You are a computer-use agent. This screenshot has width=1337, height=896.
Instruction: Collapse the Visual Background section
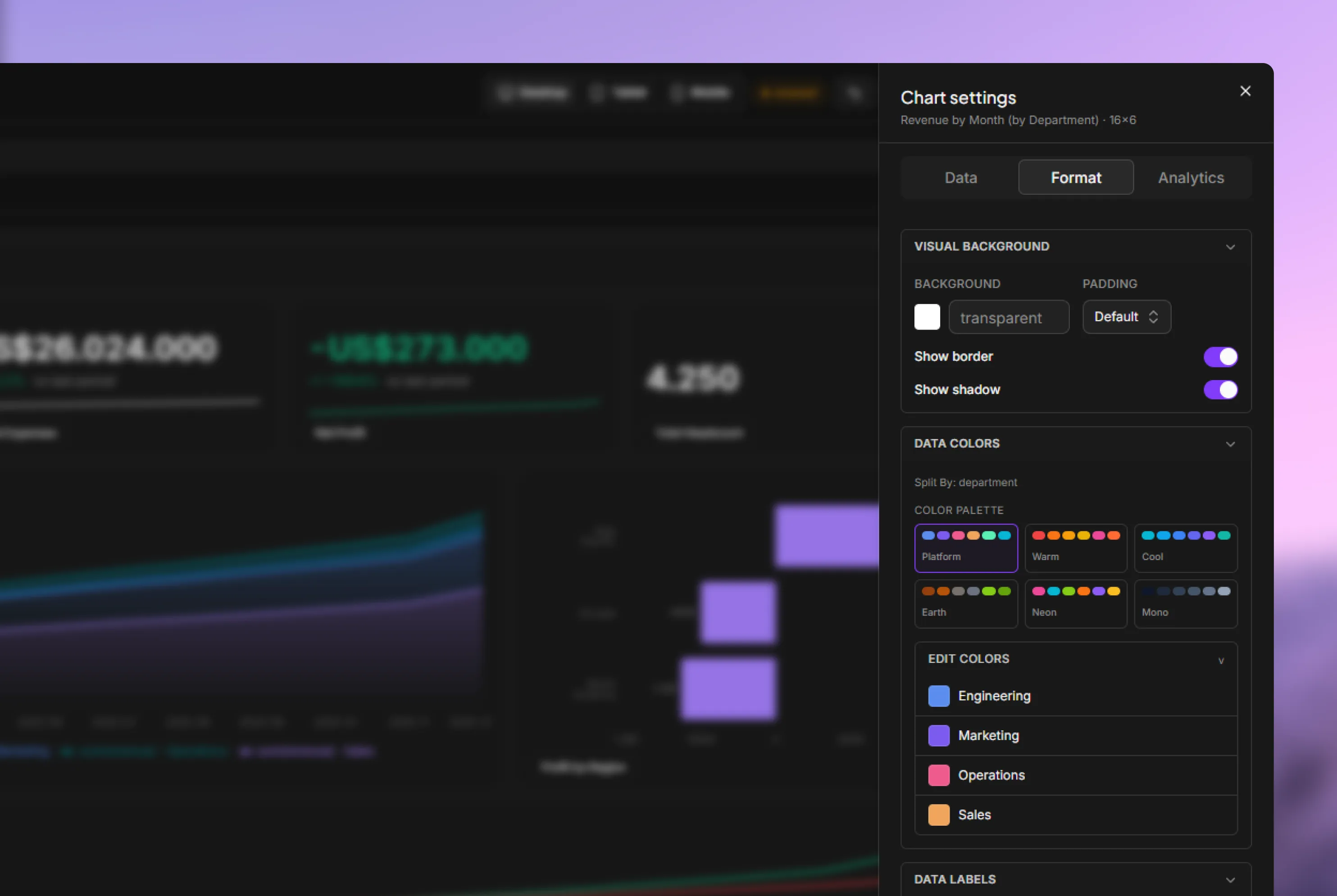pos(1230,247)
